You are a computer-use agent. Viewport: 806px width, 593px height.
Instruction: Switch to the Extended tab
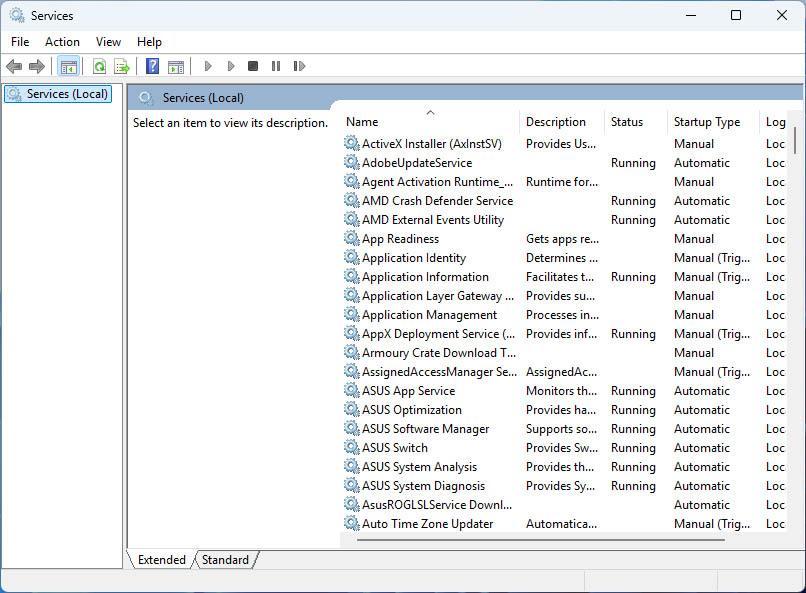[161, 560]
